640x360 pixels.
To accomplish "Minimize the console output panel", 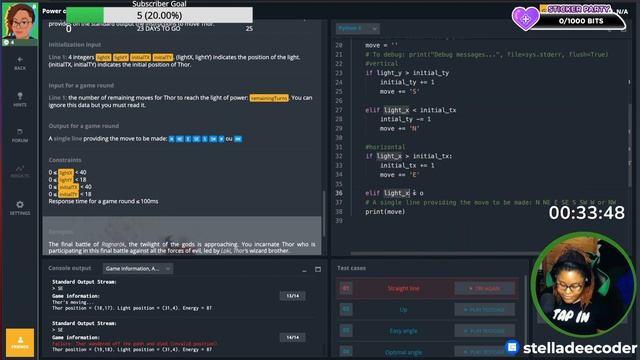I will (304, 269).
